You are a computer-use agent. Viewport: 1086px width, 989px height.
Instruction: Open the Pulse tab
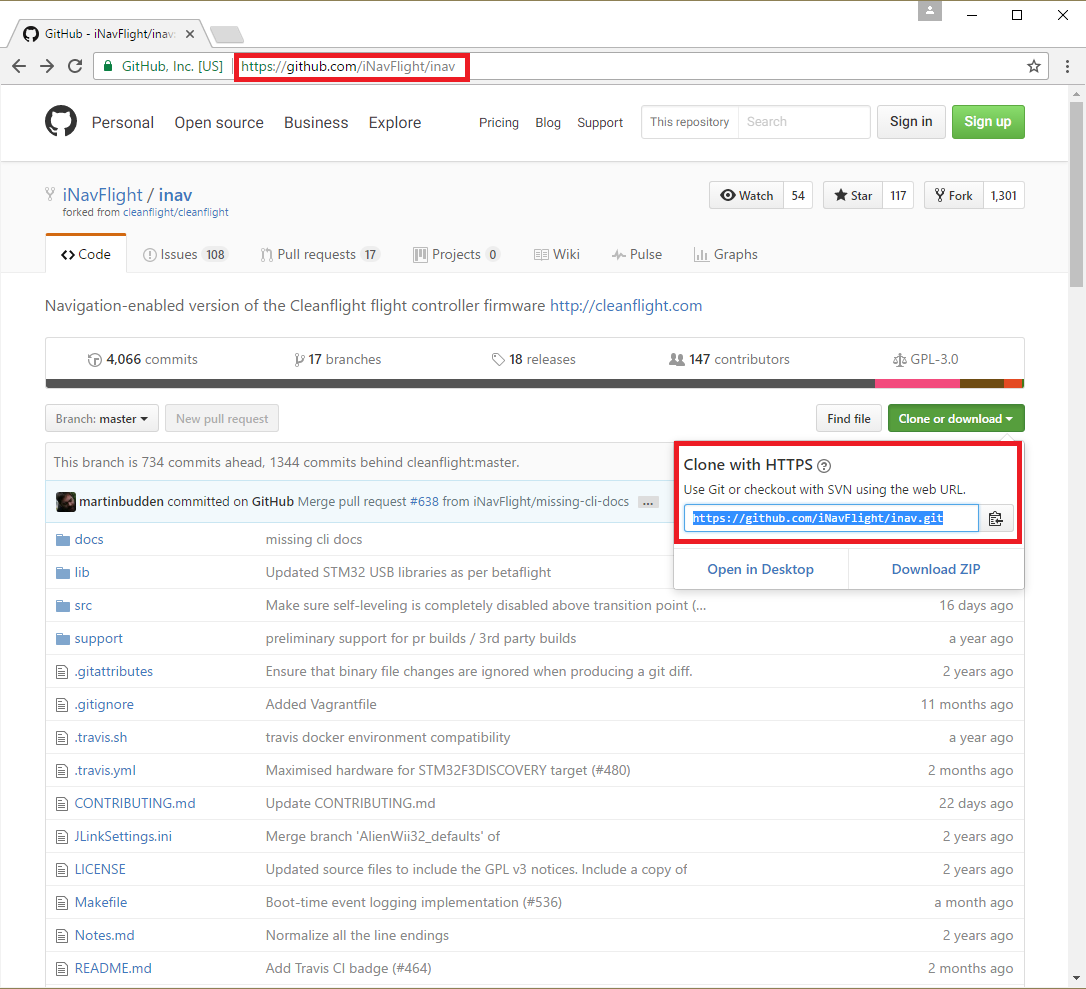pos(637,254)
